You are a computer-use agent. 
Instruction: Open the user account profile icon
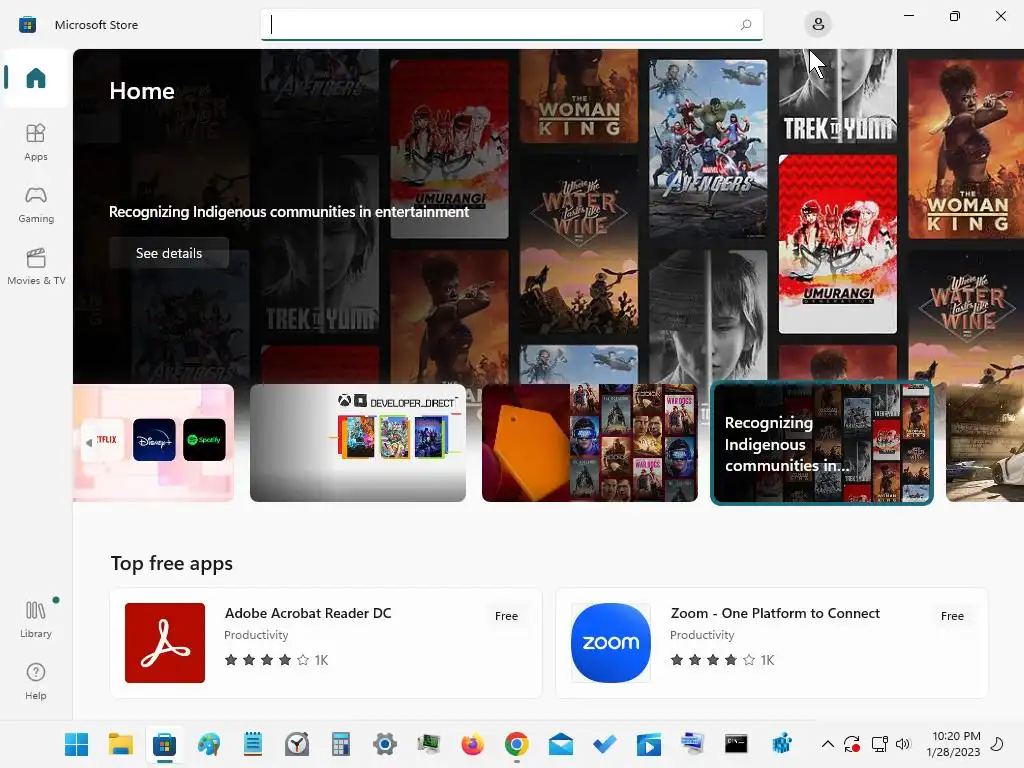coord(818,25)
